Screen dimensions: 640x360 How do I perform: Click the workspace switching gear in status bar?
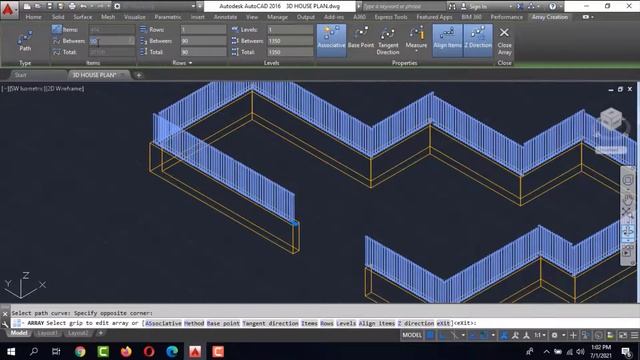pos(554,336)
